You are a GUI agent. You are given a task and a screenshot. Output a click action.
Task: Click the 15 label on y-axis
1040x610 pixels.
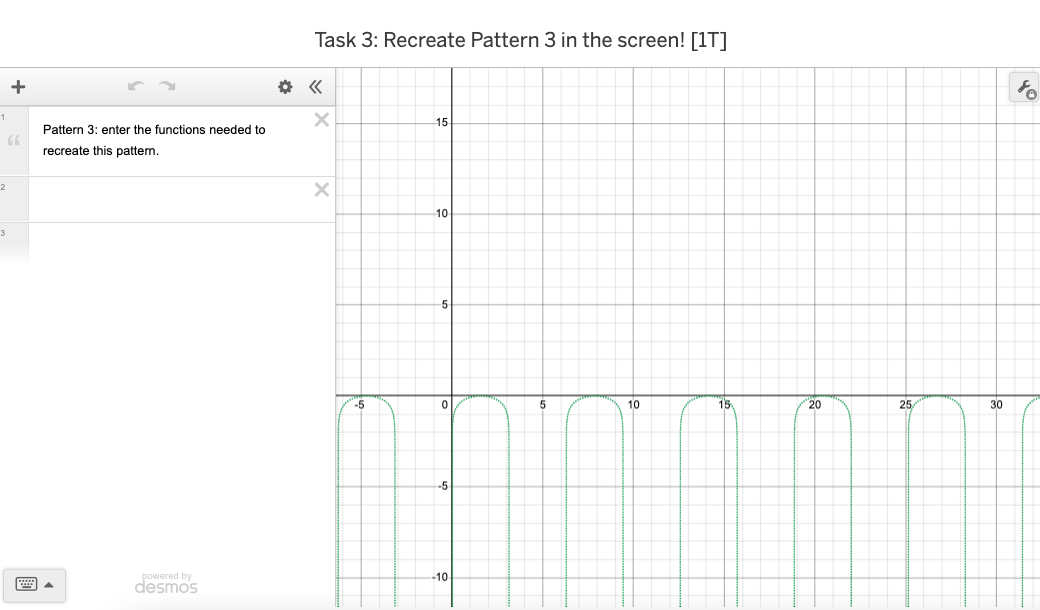coord(442,123)
